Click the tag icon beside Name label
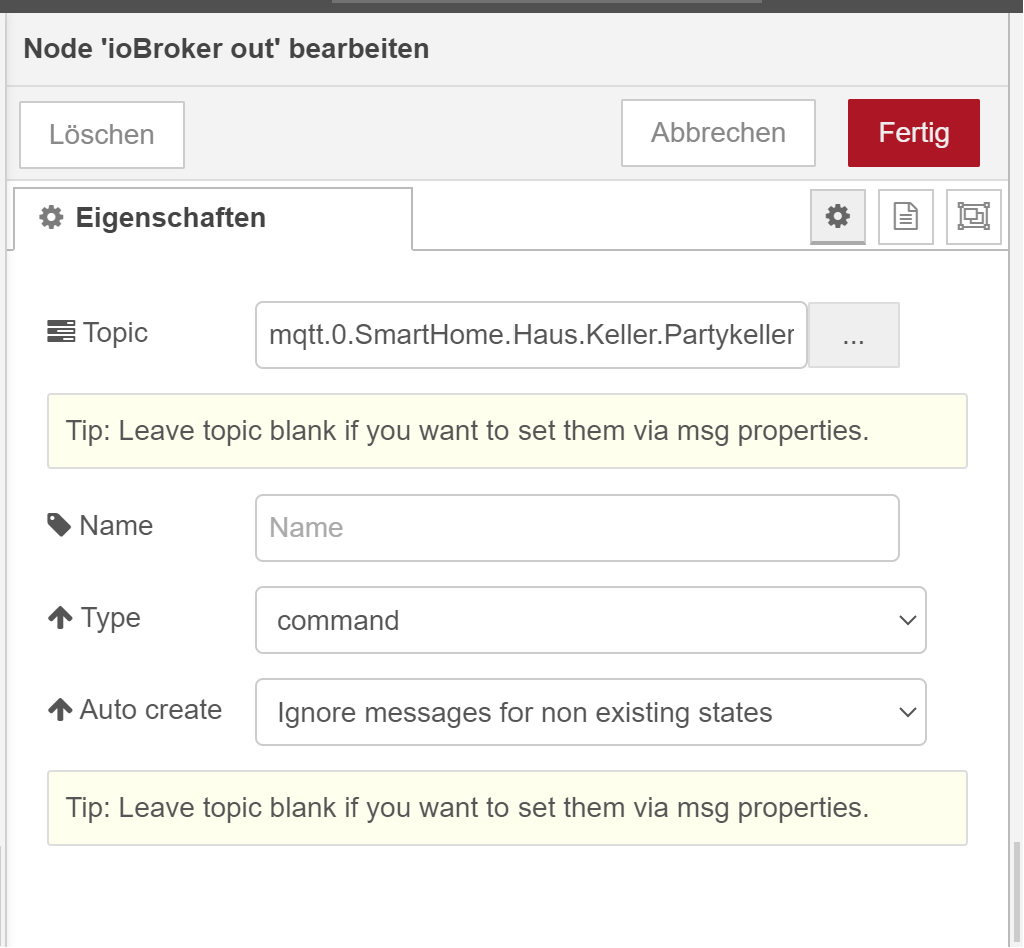This screenshot has width=1024, height=948. click(60, 526)
